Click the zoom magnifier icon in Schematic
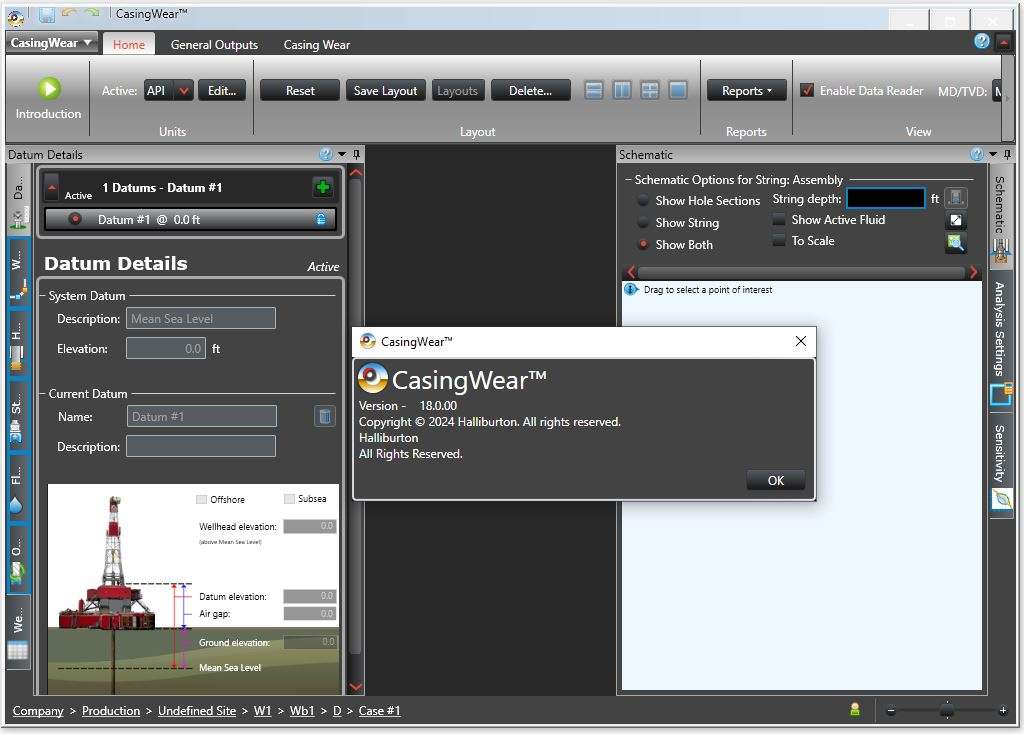The image size is (1024, 734). (x=956, y=243)
